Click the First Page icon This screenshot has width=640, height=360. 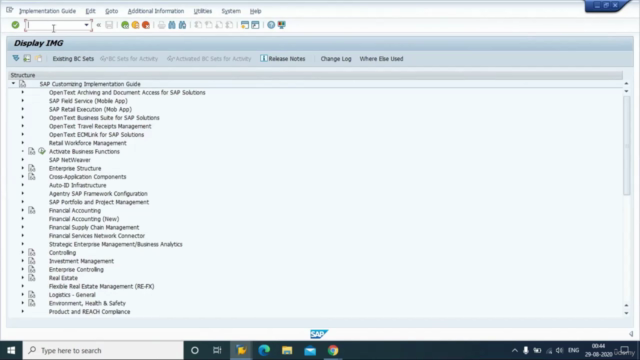click(198, 25)
